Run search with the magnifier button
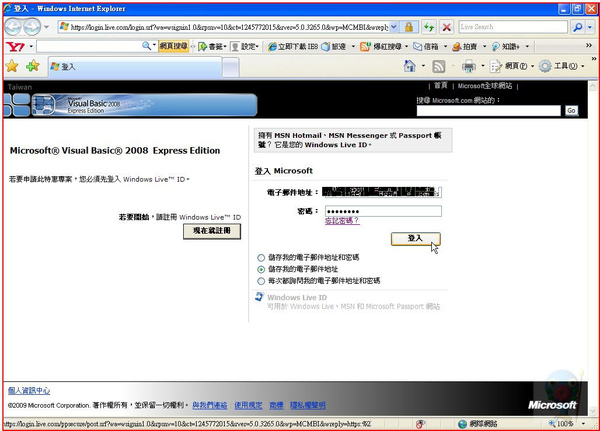The width and height of the screenshot is (600, 431). click(x=577, y=27)
